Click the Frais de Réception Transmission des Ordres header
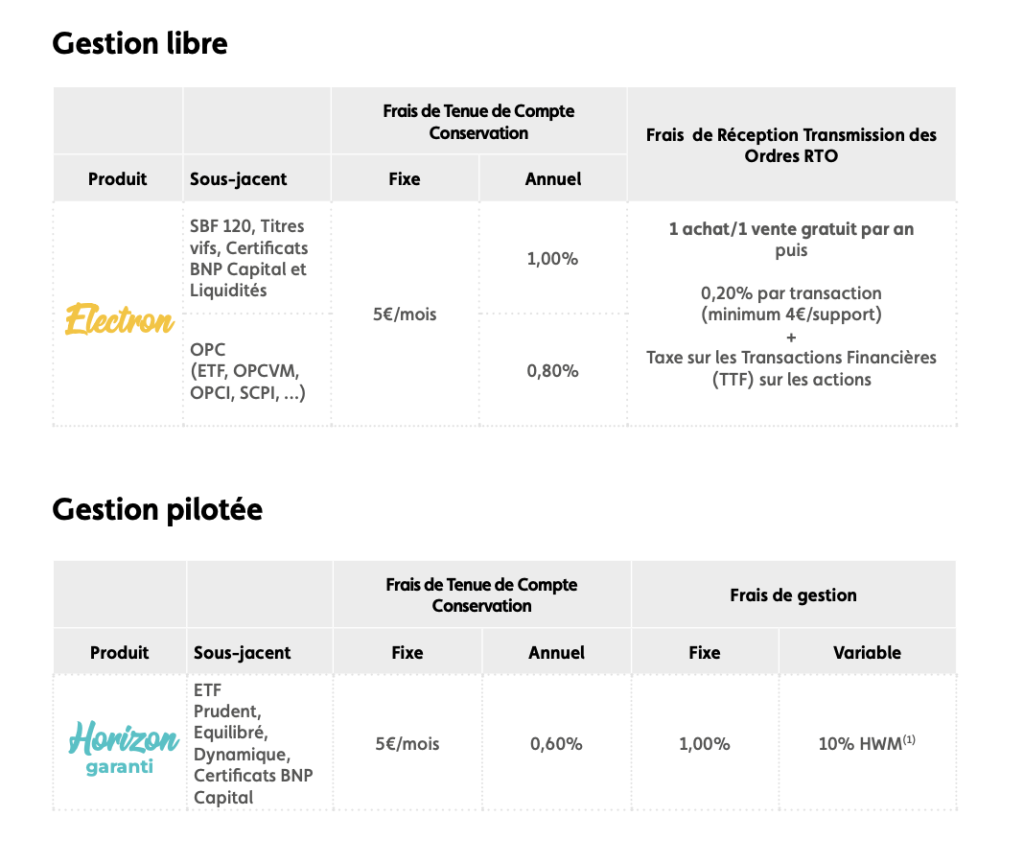The image size is (1024, 863). point(791,145)
